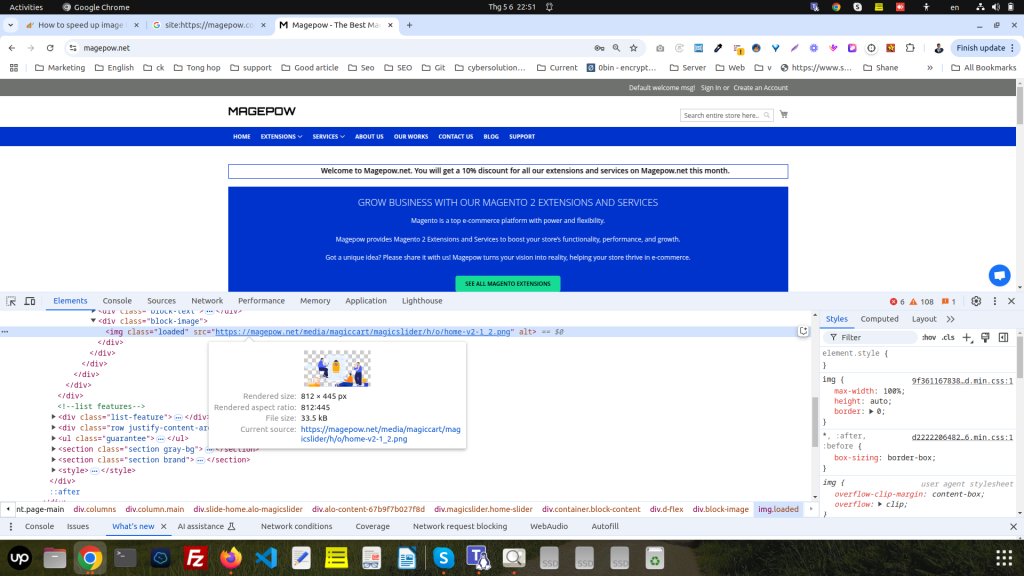The width and height of the screenshot is (1024, 576).
Task: Show hidden bookmarks with the chevron
Action: 930,68
